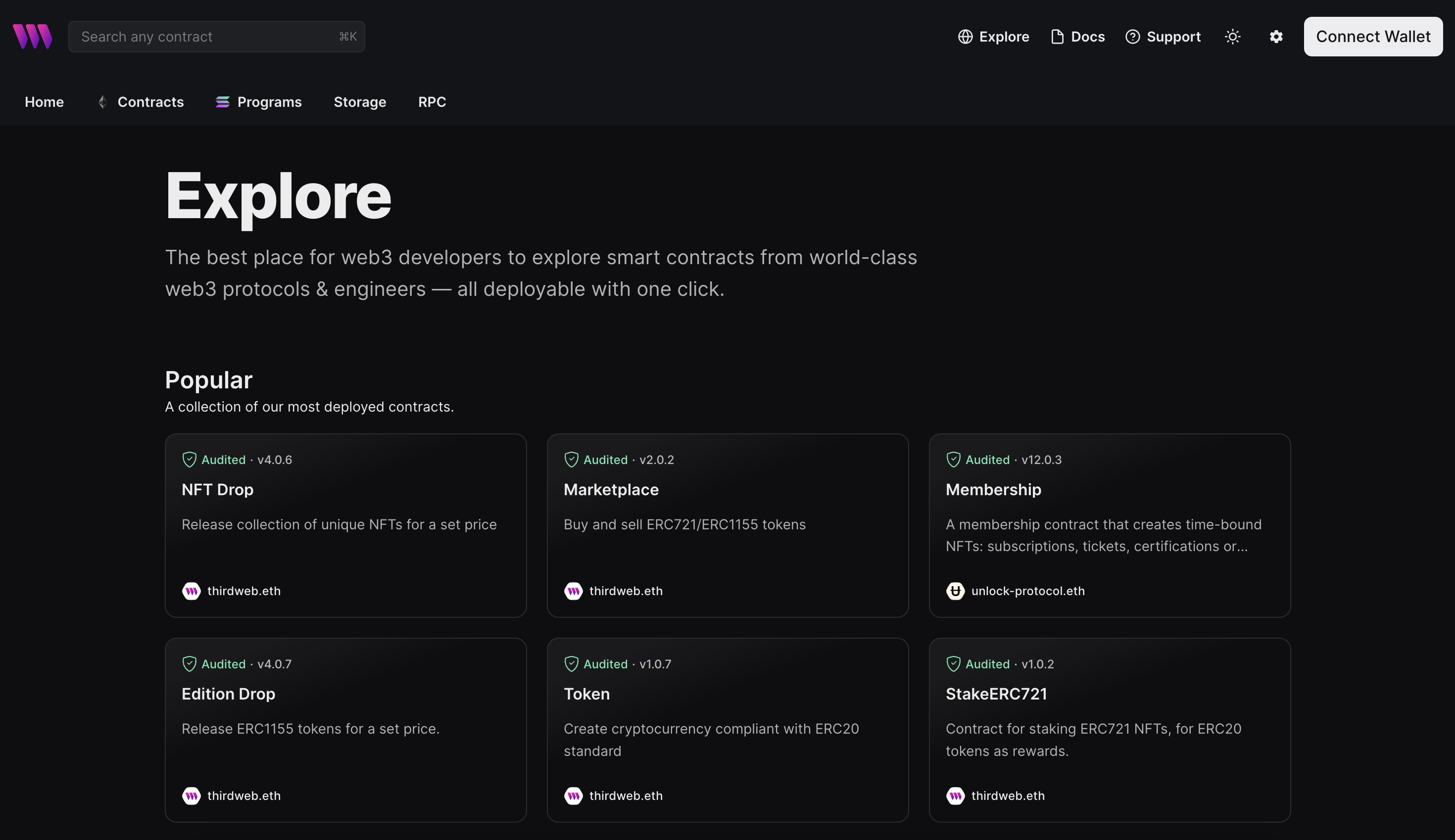This screenshot has height=840, width=1455.
Task: Click the Solana icon beside Programs
Action: [222, 101]
